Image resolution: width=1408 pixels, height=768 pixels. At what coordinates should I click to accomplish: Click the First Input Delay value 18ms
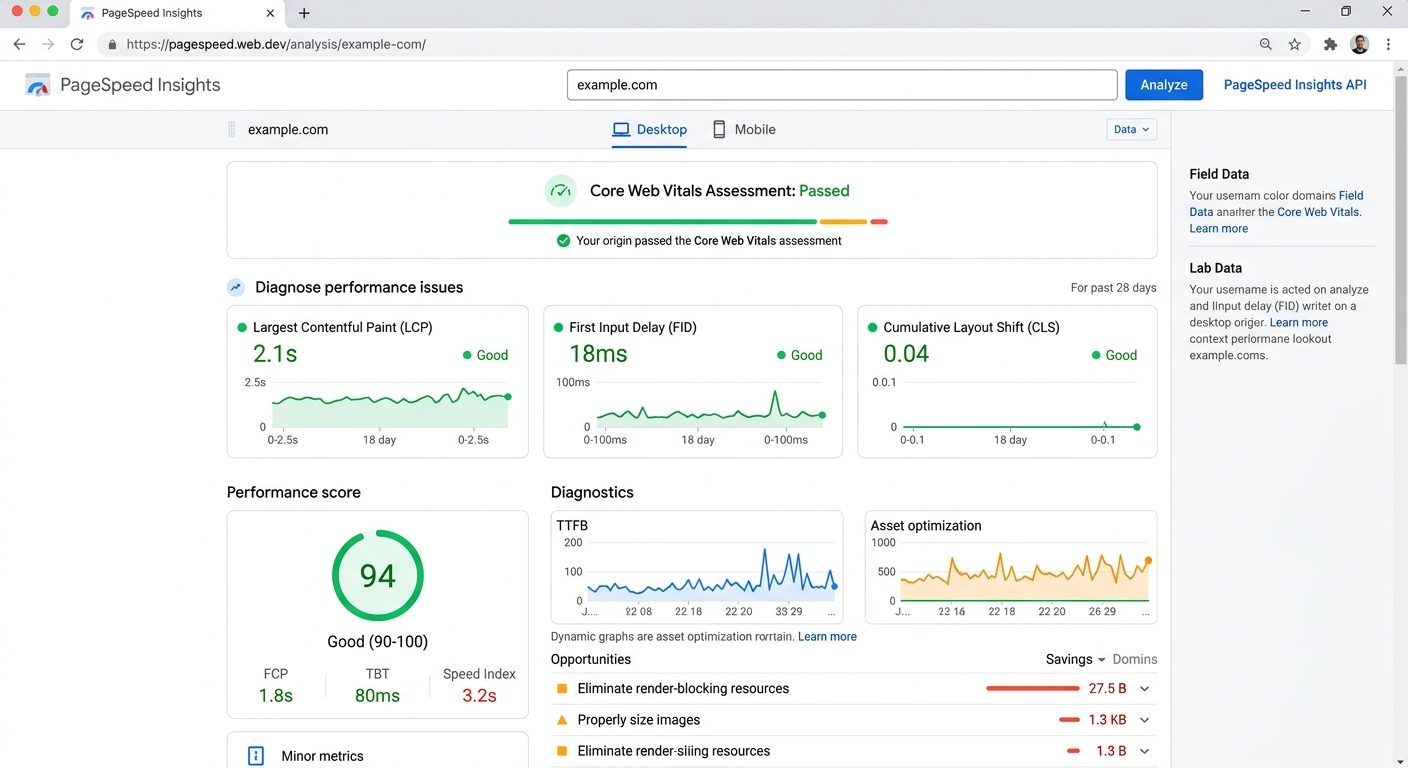[x=598, y=354]
